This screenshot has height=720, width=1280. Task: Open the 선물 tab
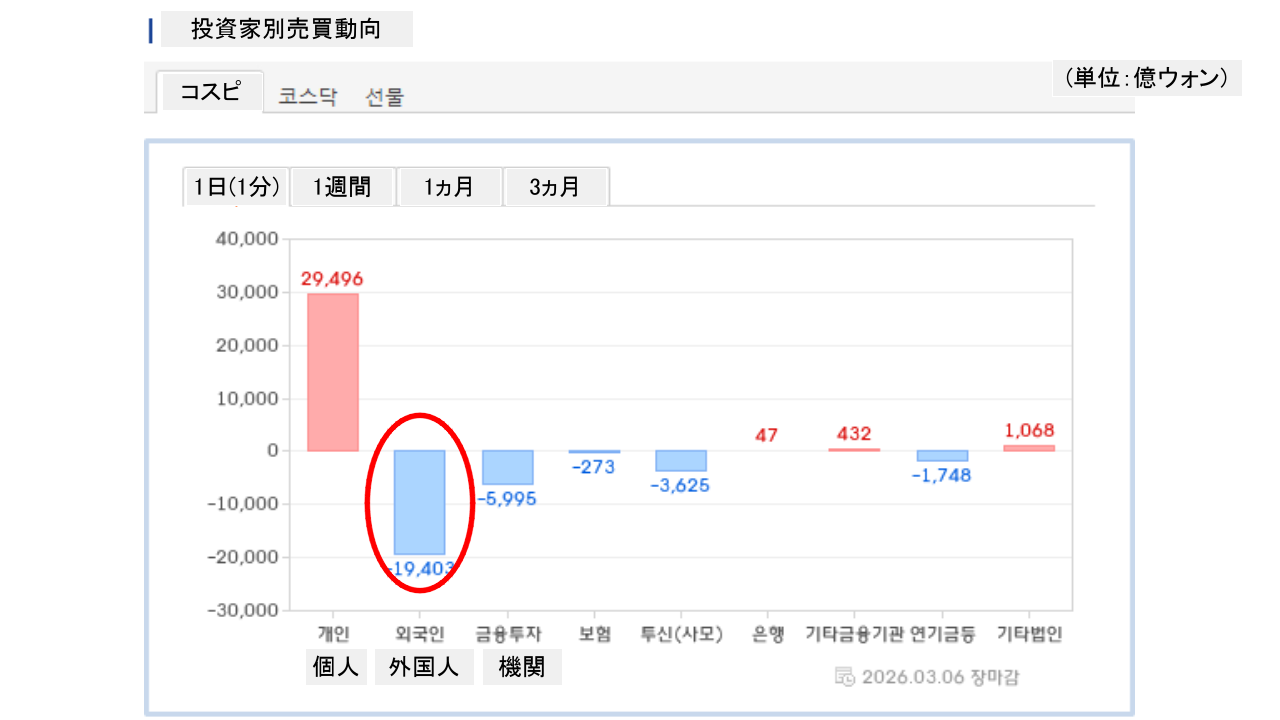click(385, 97)
